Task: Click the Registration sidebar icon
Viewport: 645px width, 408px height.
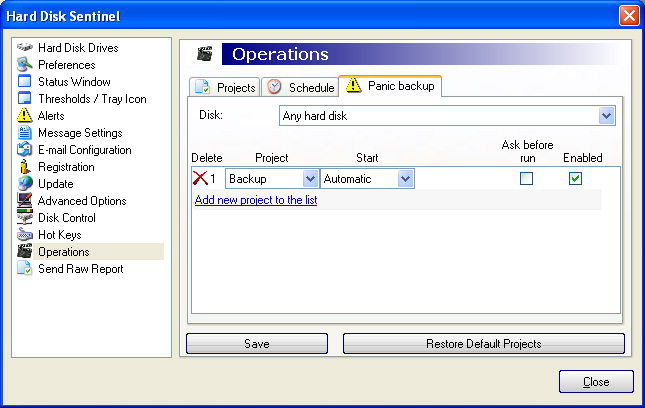Action: (25, 167)
